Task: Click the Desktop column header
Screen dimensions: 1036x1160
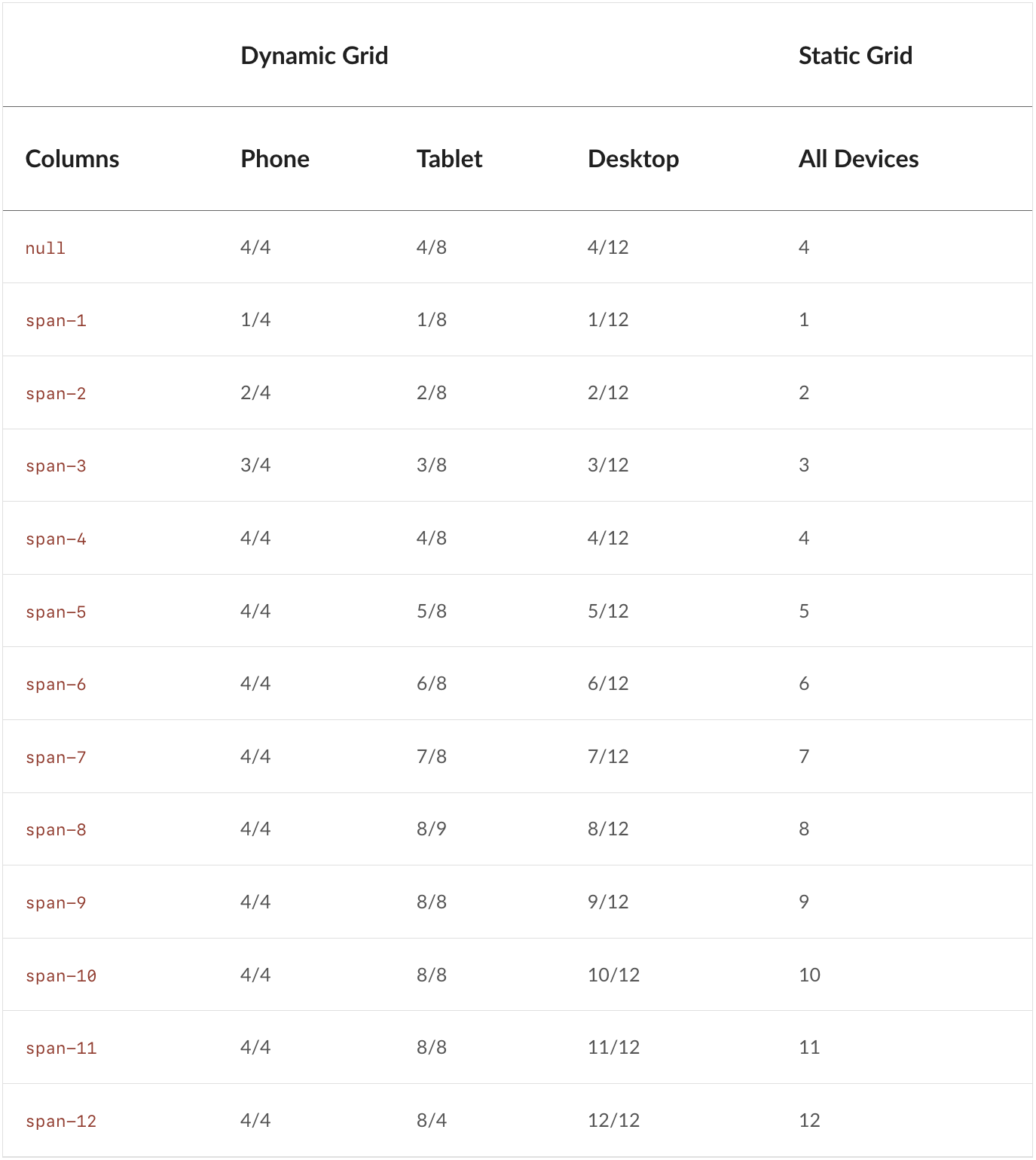Action: click(x=633, y=159)
